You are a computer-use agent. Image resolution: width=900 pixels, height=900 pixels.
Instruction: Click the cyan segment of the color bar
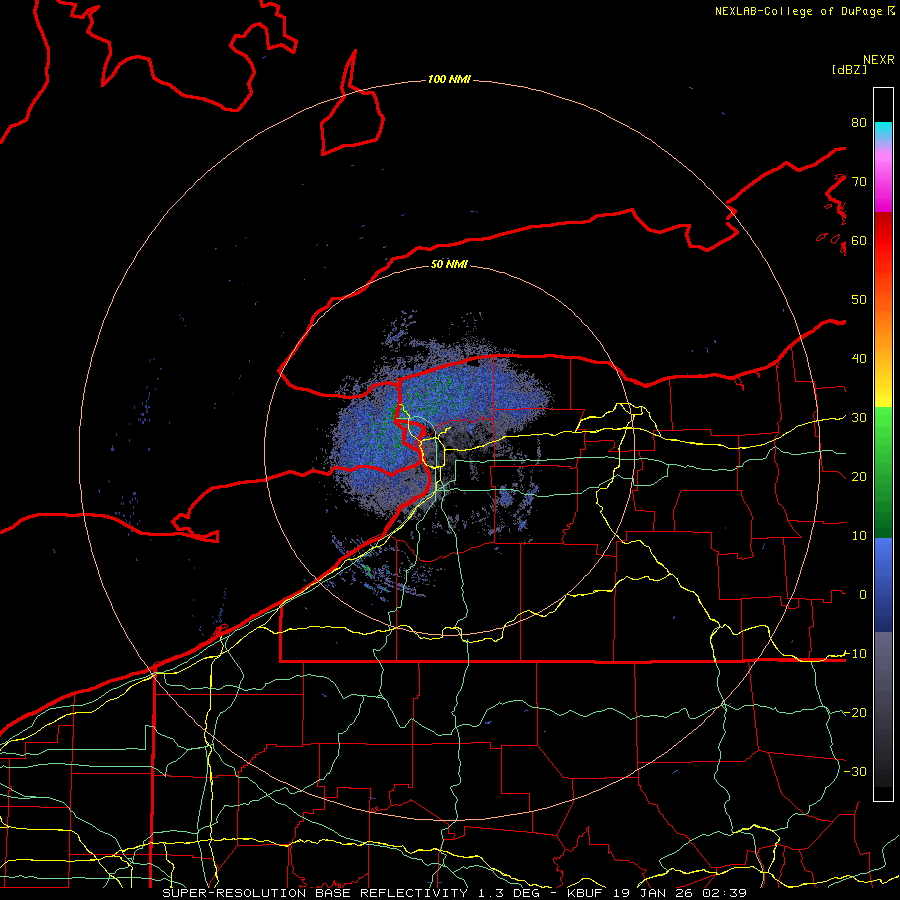click(x=883, y=132)
